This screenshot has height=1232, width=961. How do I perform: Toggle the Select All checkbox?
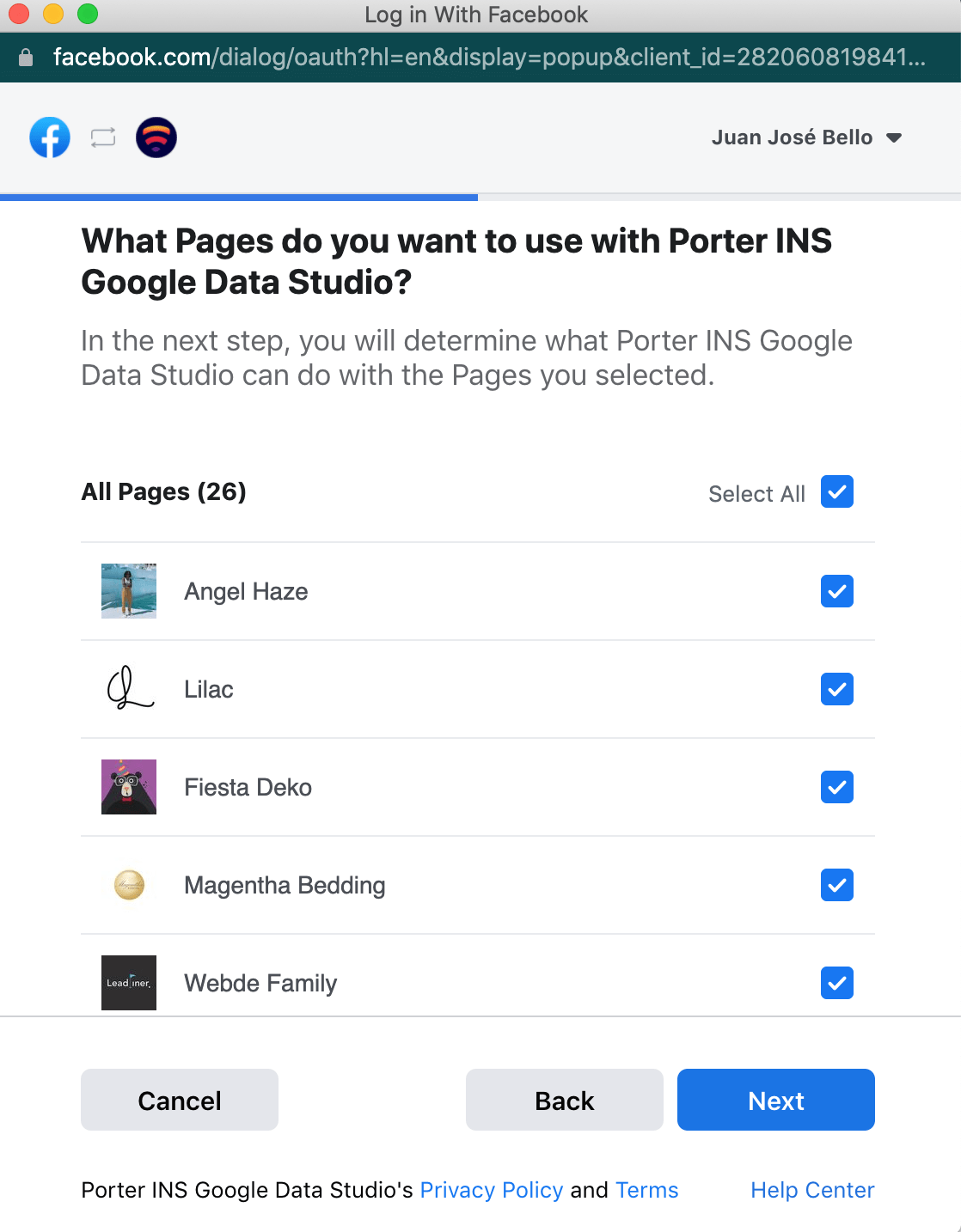coord(837,491)
